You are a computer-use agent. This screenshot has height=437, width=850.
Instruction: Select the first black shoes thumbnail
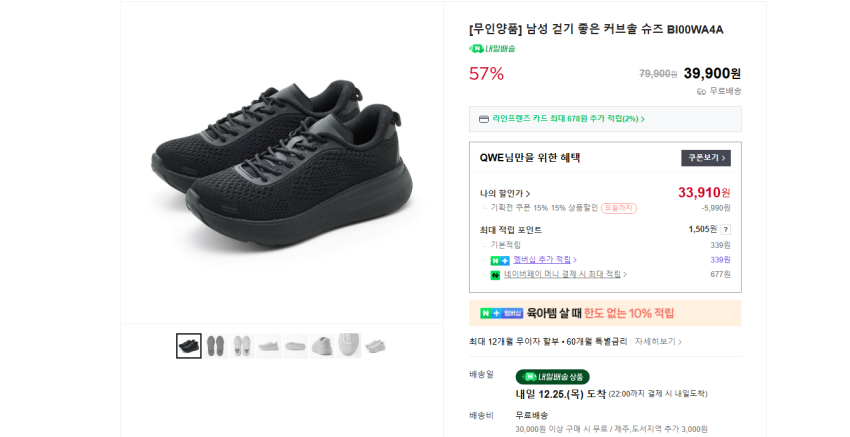pyautogui.click(x=189, y=346)
